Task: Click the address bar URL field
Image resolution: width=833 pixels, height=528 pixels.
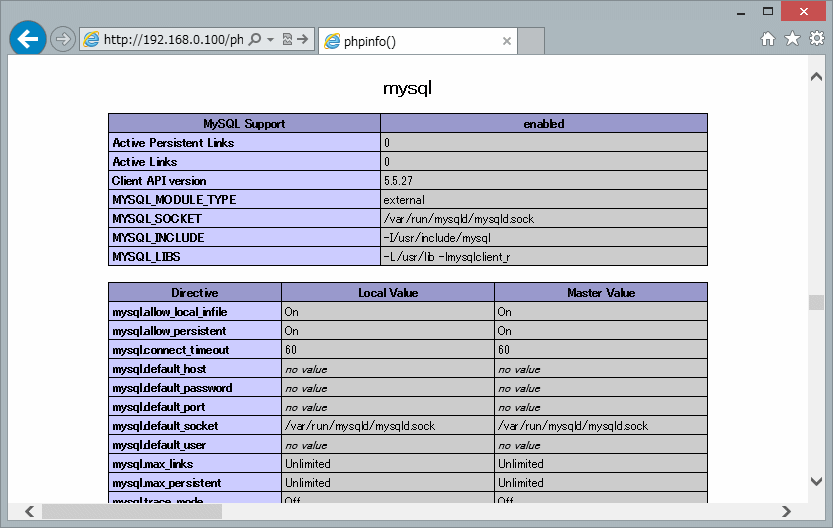Action: point(174,40)
